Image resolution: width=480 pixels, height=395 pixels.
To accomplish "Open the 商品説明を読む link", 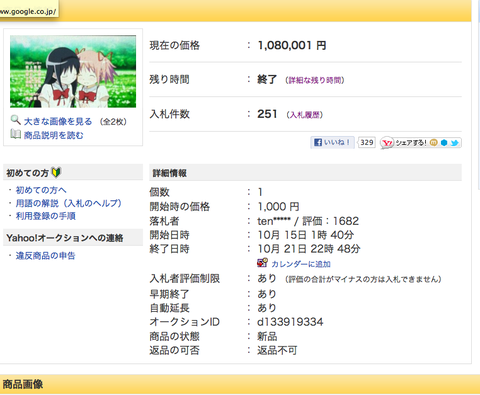I will 53,135.
